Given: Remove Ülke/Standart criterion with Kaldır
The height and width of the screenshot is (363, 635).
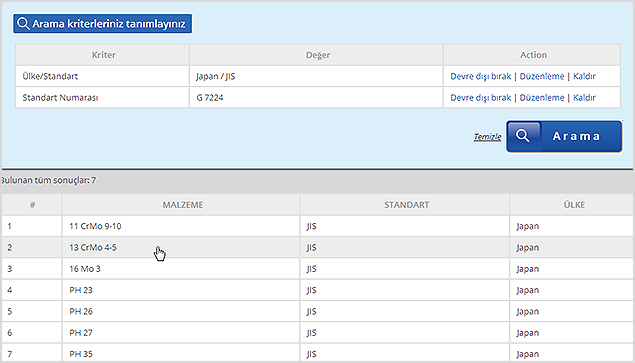Looking at the screenshot, I should (584, 76).
